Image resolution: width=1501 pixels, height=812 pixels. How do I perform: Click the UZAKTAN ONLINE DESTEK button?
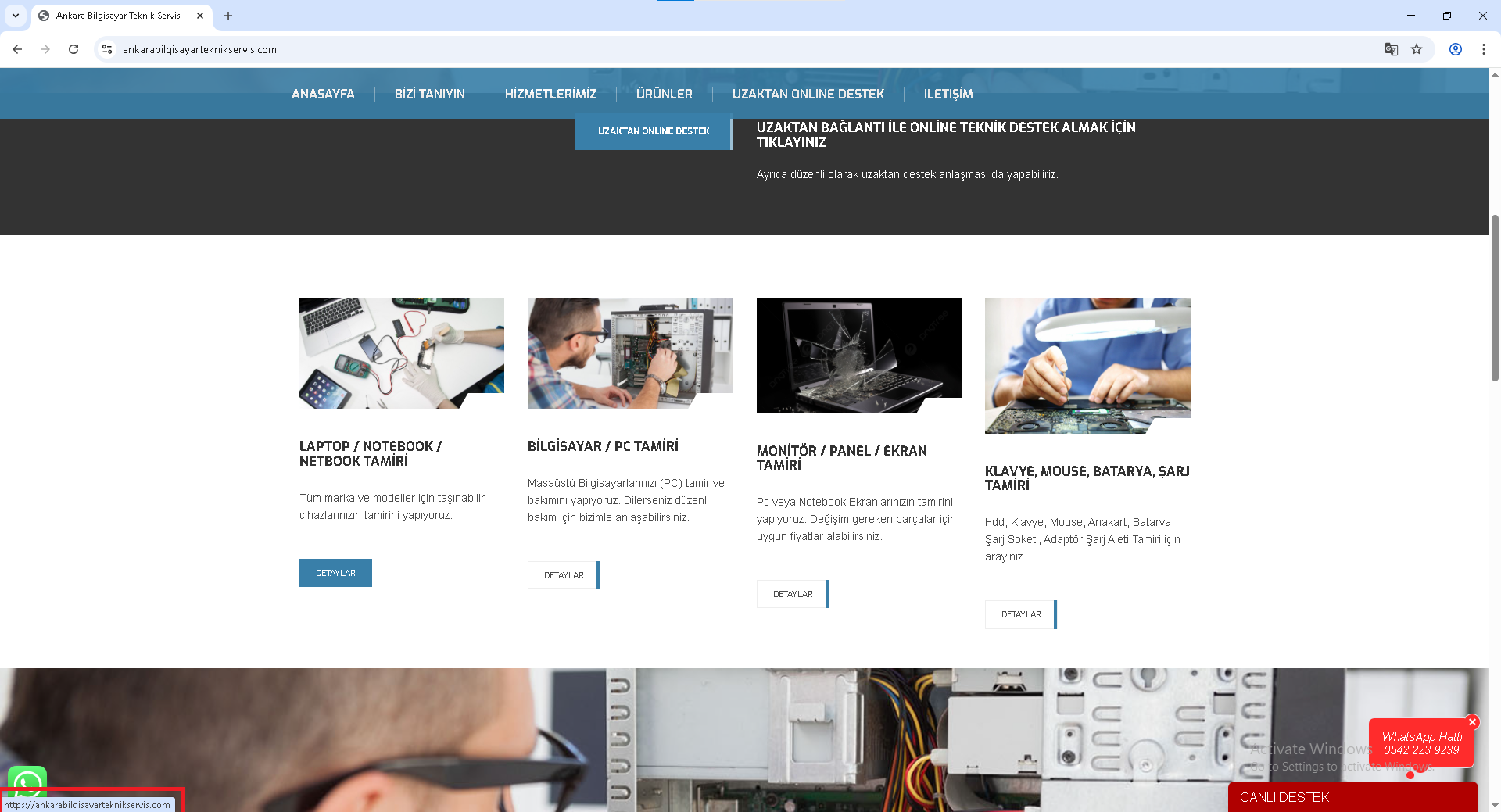pos(654,131)
